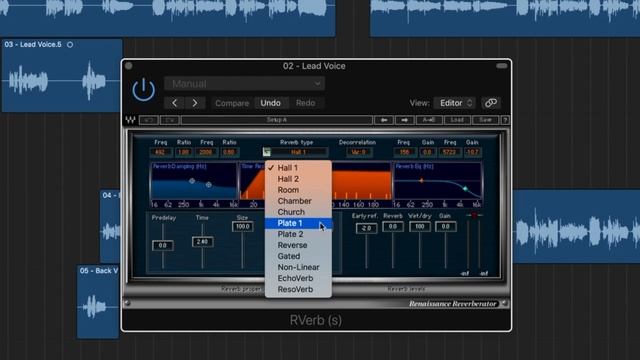Click the first EQ Freq value field

[x=404, y=152]
